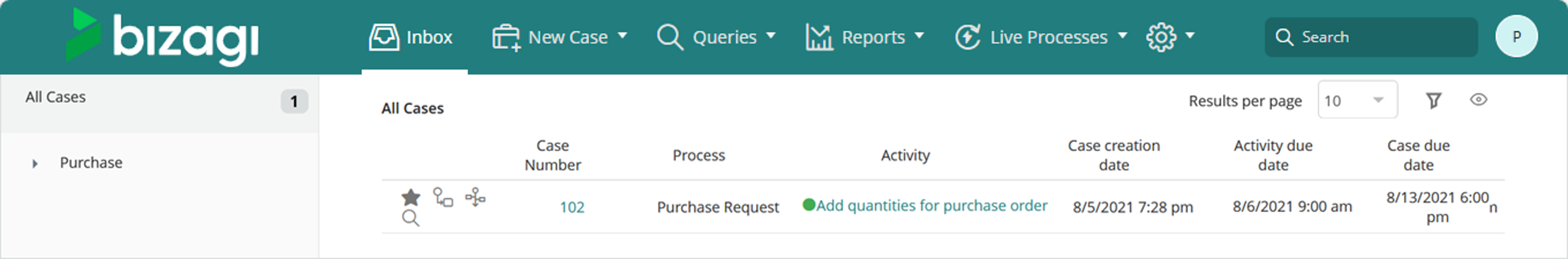1568x259 pixels.
Task: Expand the Purchase tree item arrow
Action: 35,164
